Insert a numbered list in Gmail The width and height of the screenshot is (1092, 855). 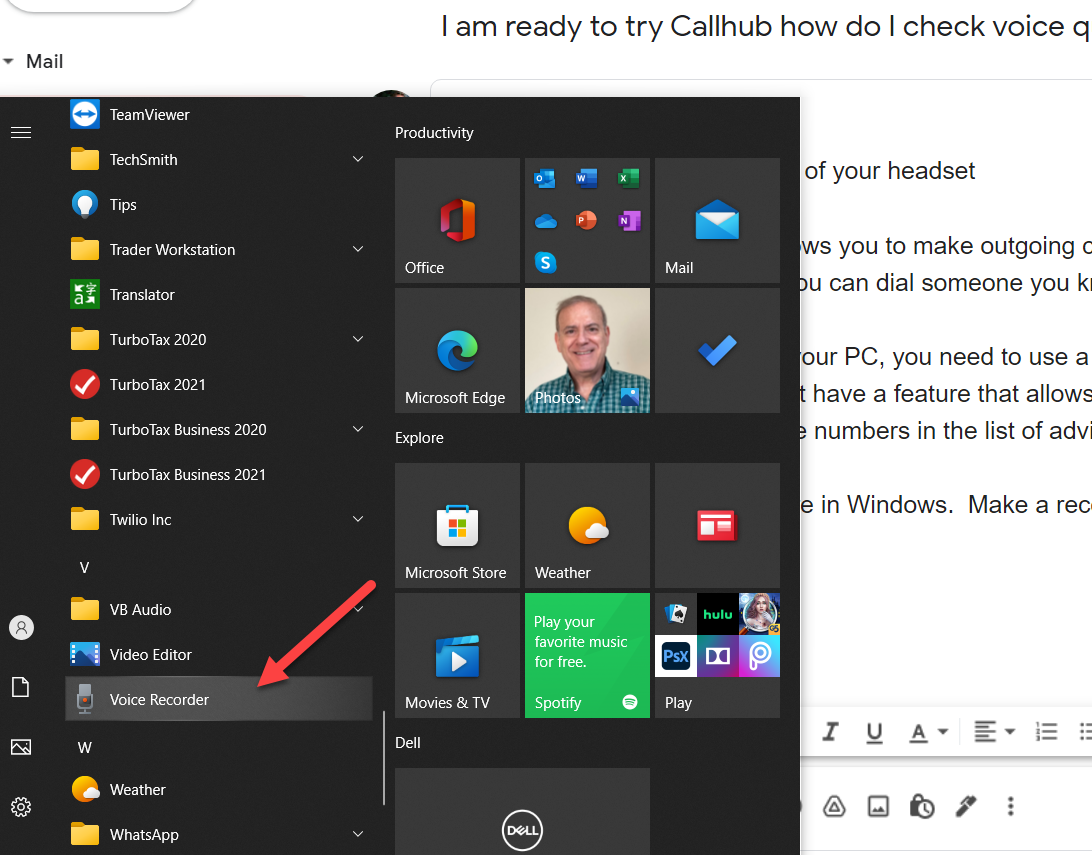1046,732
